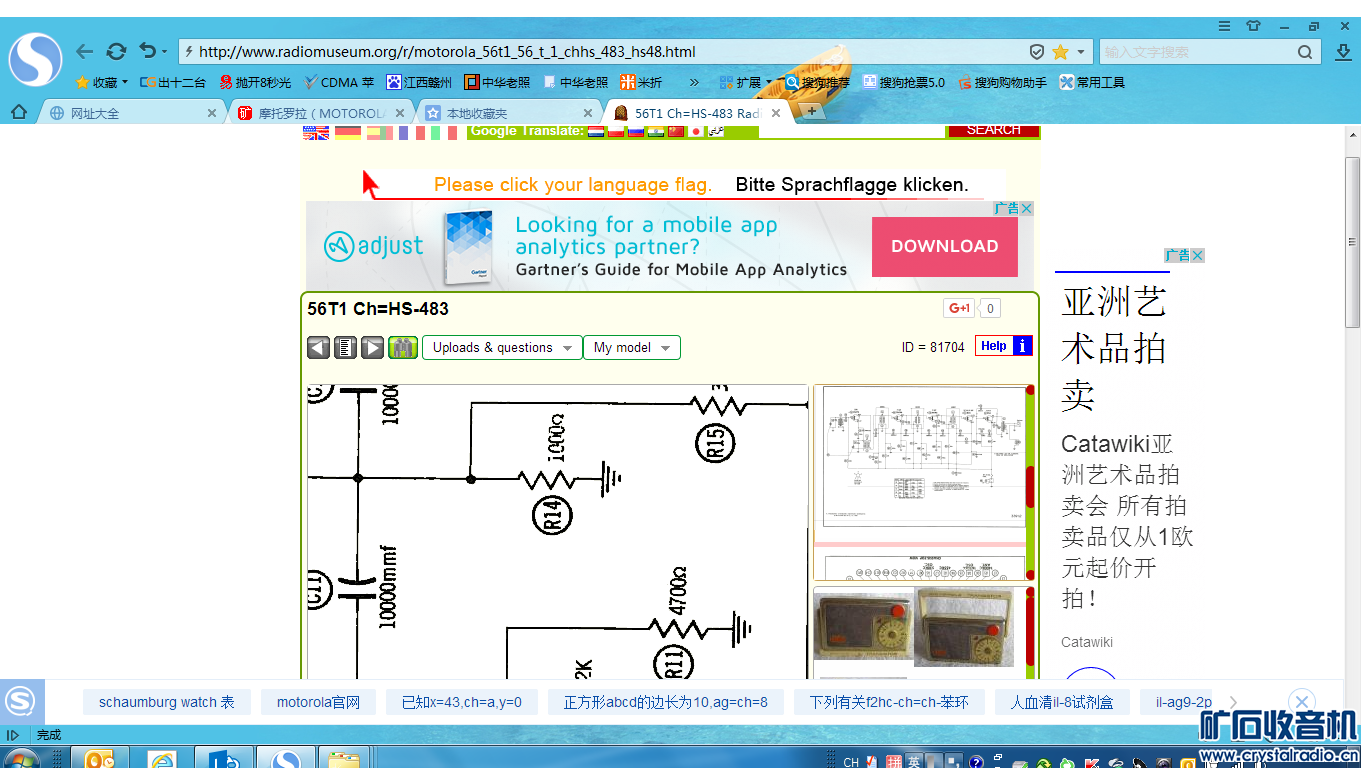Open the 收藏 favorites dropdown
This screenshot has height=768, width=1366.
102,83
